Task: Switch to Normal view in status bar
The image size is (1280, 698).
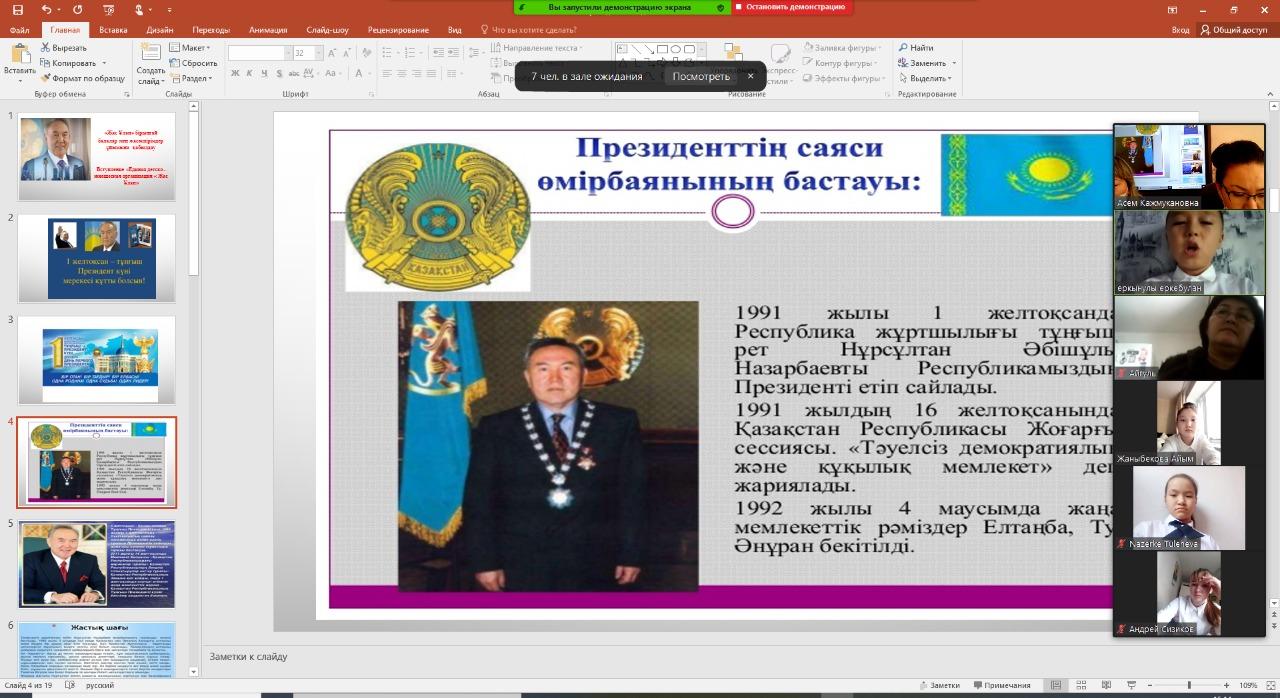Action: (x=1054, y=685)
